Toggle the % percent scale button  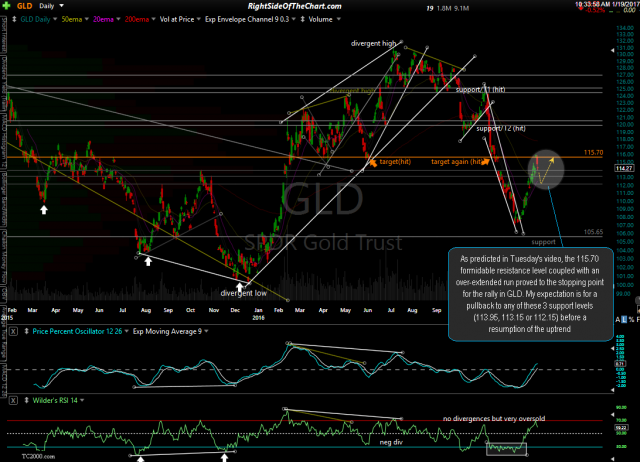pyautogui.click(x=631, y=320)
